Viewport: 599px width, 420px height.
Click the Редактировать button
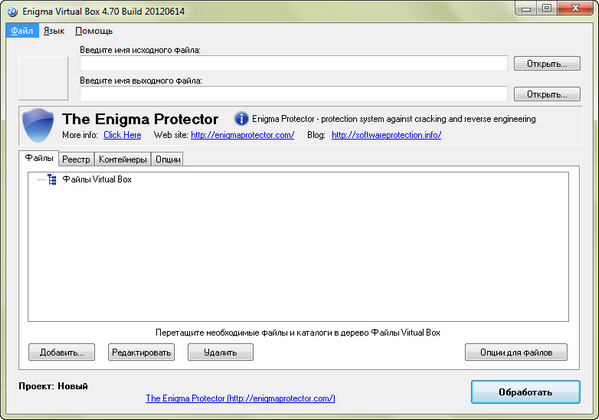pos(141,352)
